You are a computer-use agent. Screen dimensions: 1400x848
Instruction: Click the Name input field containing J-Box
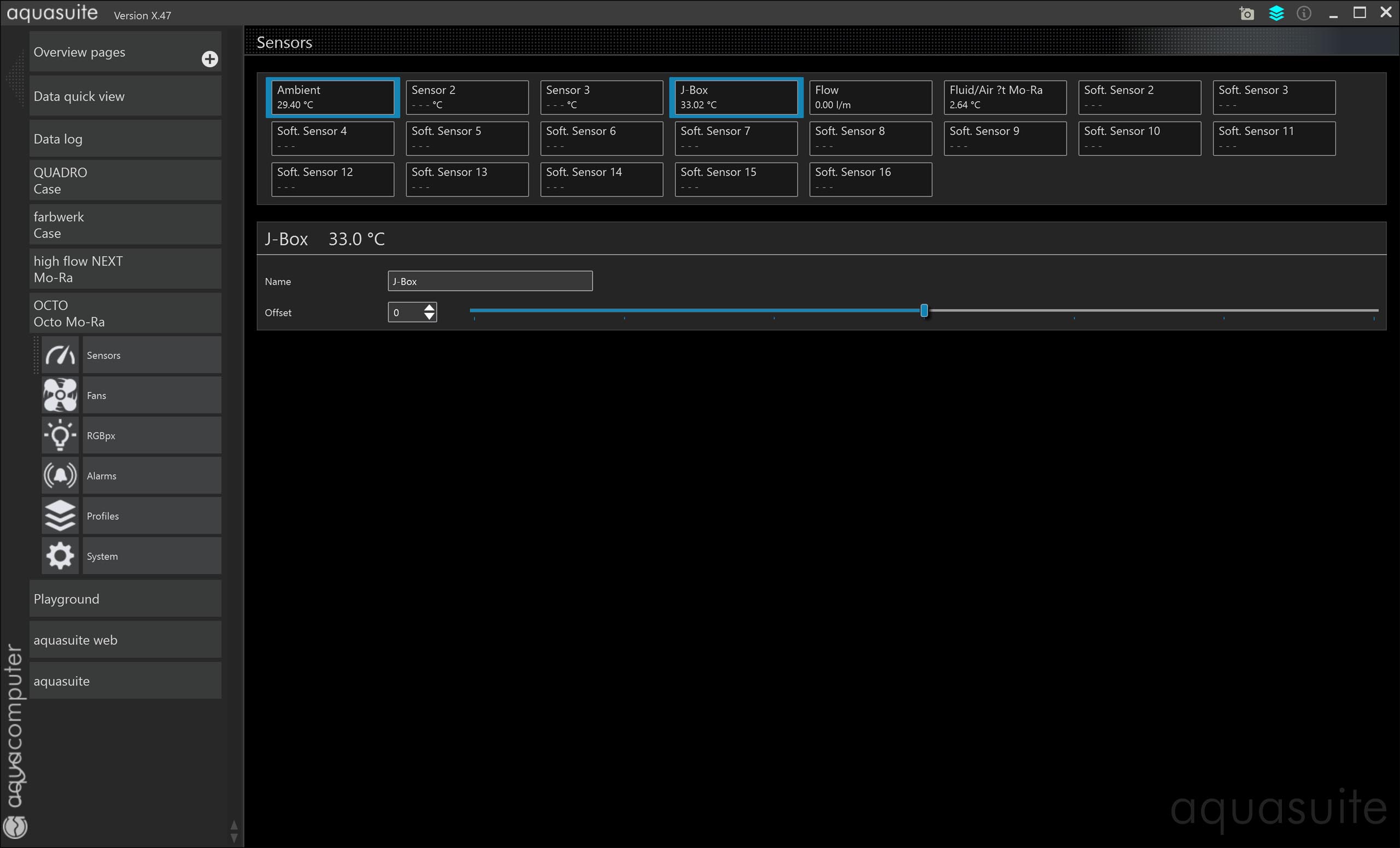click(490, 281)
